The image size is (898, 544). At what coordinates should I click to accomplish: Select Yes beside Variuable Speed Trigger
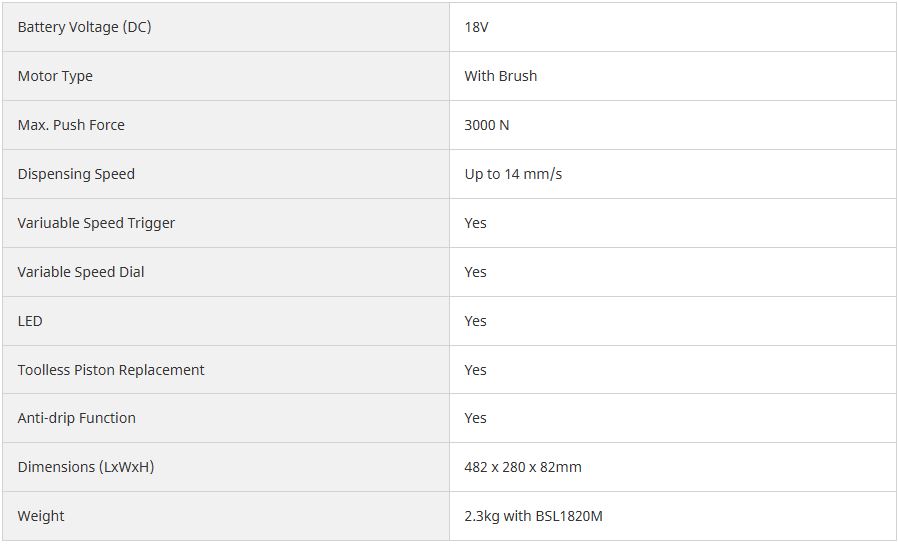(475, 223)
